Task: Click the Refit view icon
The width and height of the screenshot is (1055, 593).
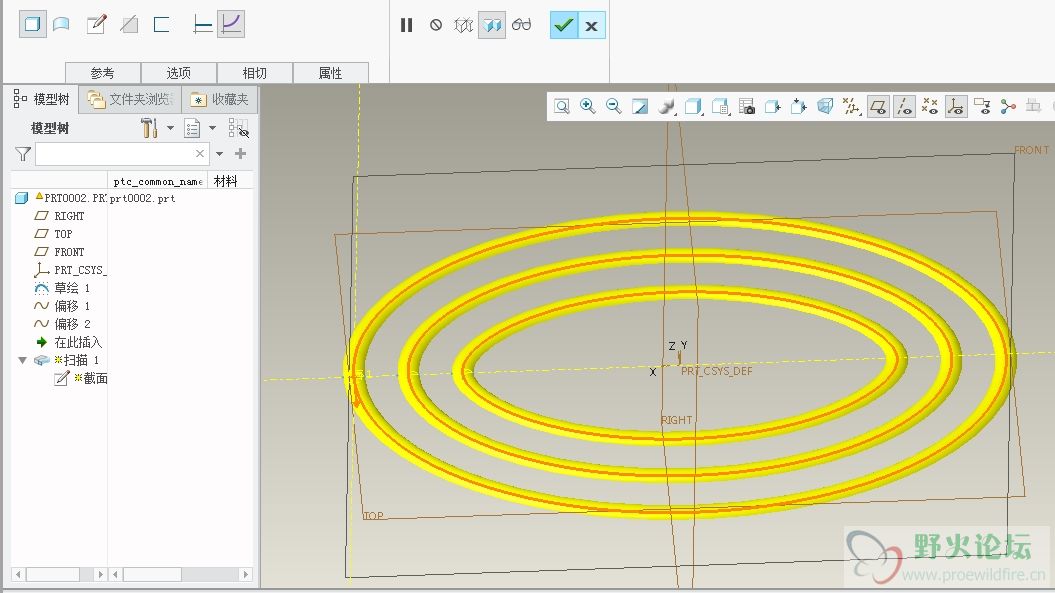Action: tap(562, 106)
